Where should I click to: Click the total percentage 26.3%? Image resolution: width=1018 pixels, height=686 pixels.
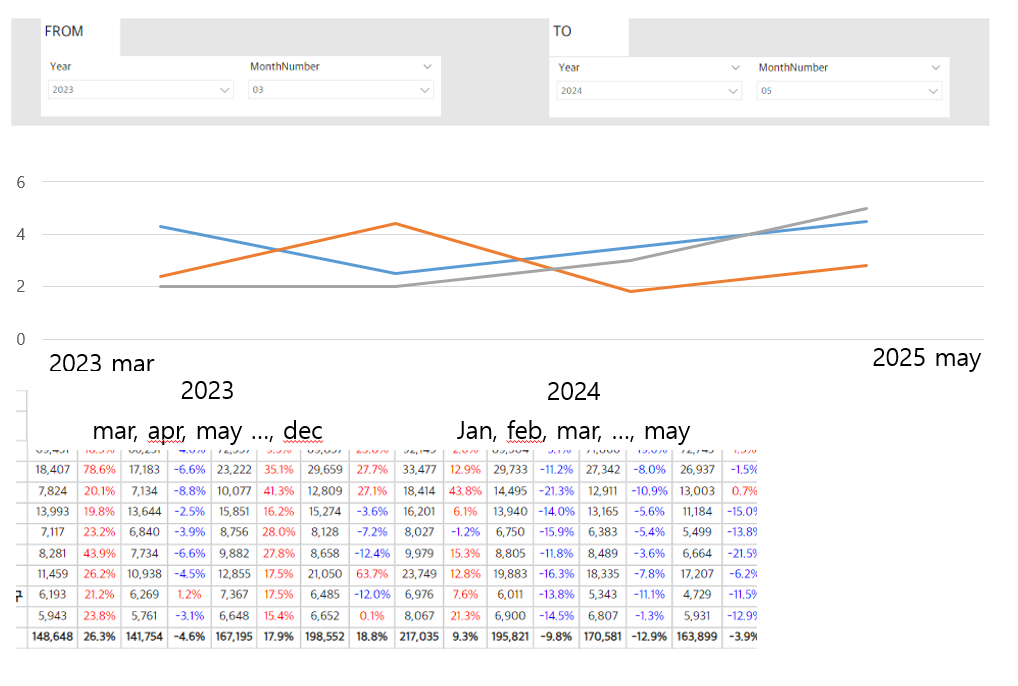(99, 637)
